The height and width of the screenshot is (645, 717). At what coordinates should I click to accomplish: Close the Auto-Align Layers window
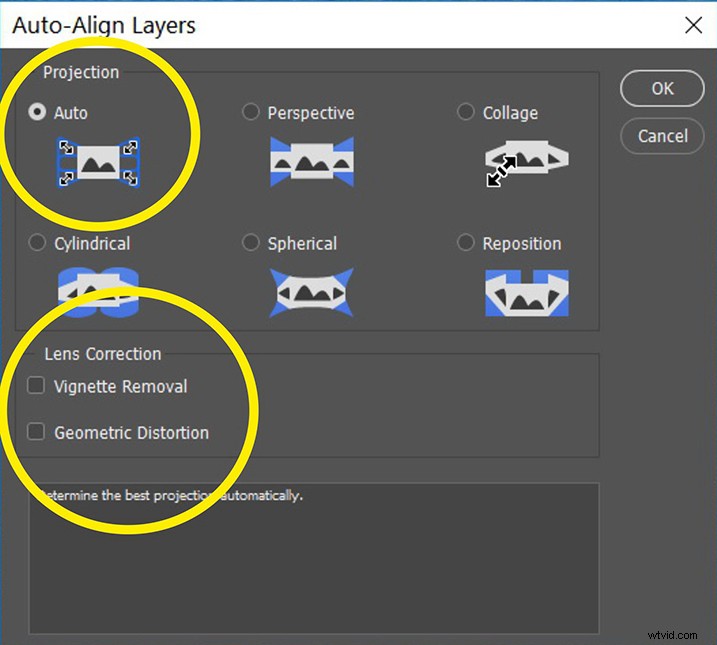point(694,25)
